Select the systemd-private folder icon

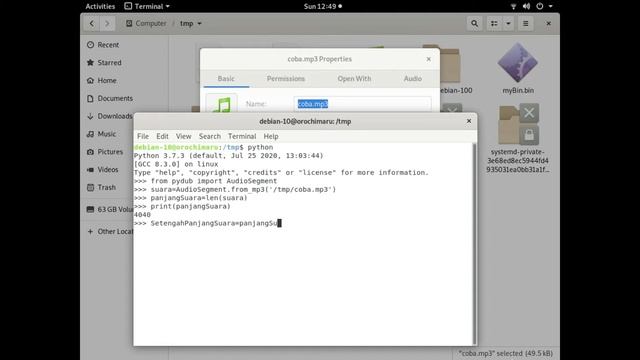pyautogui.click(x=518, y=124)
